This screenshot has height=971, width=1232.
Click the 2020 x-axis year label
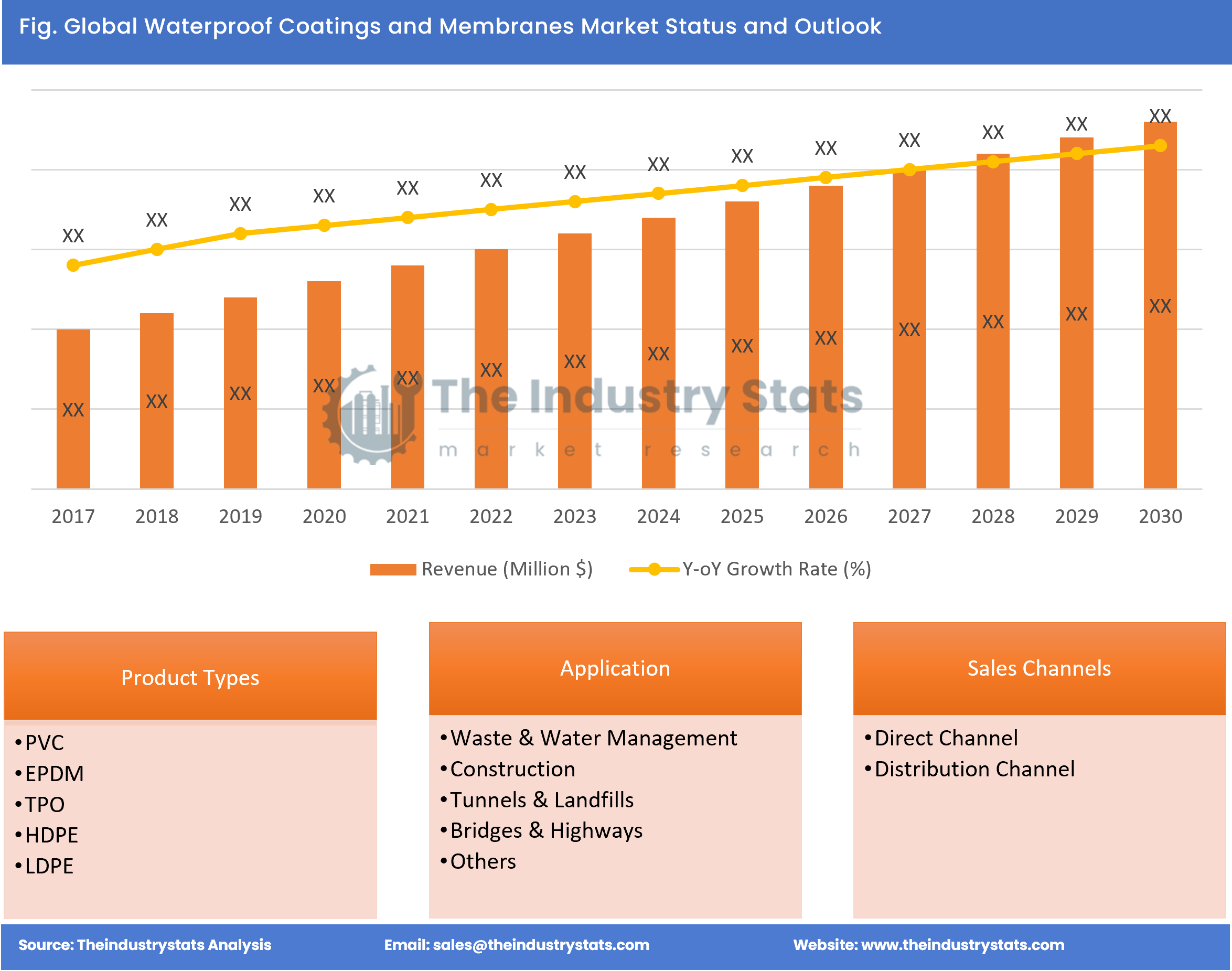[324, 516]
